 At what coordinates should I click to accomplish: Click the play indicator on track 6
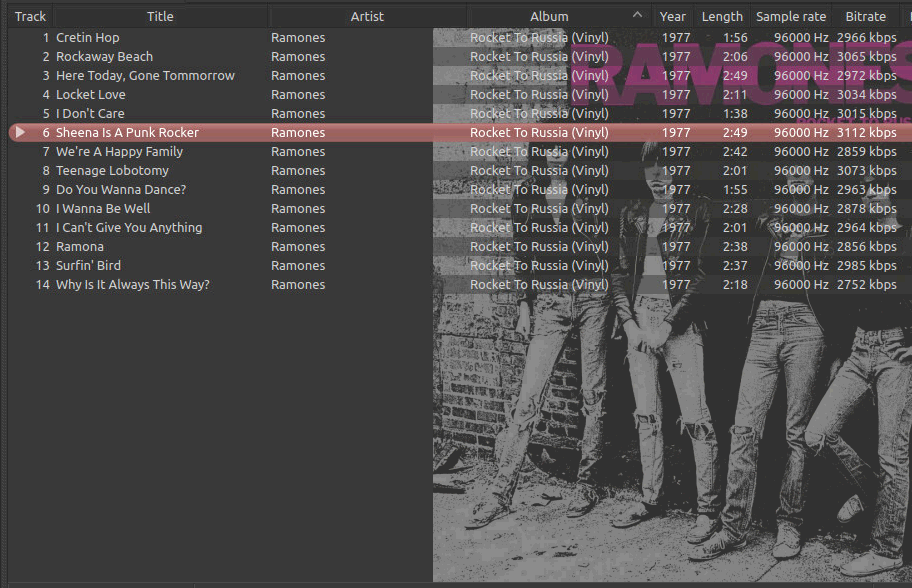pyautogui.click(x=20, y=133)
